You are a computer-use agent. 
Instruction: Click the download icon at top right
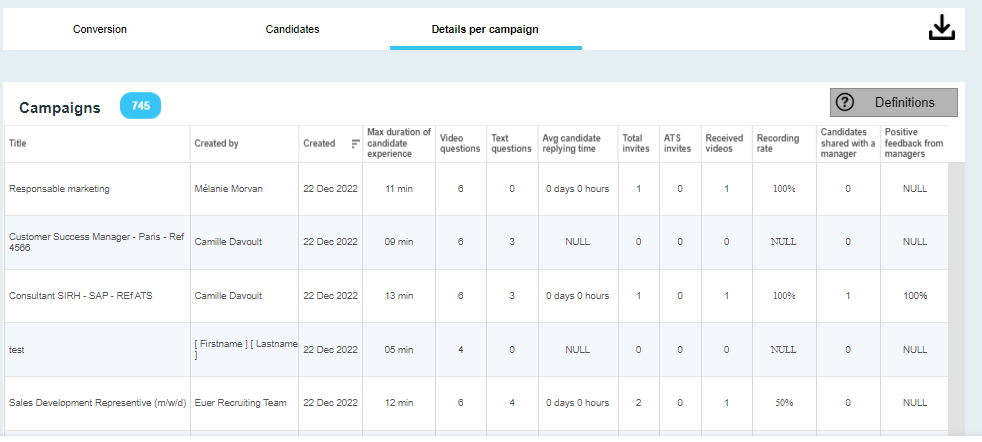(942, 29)
